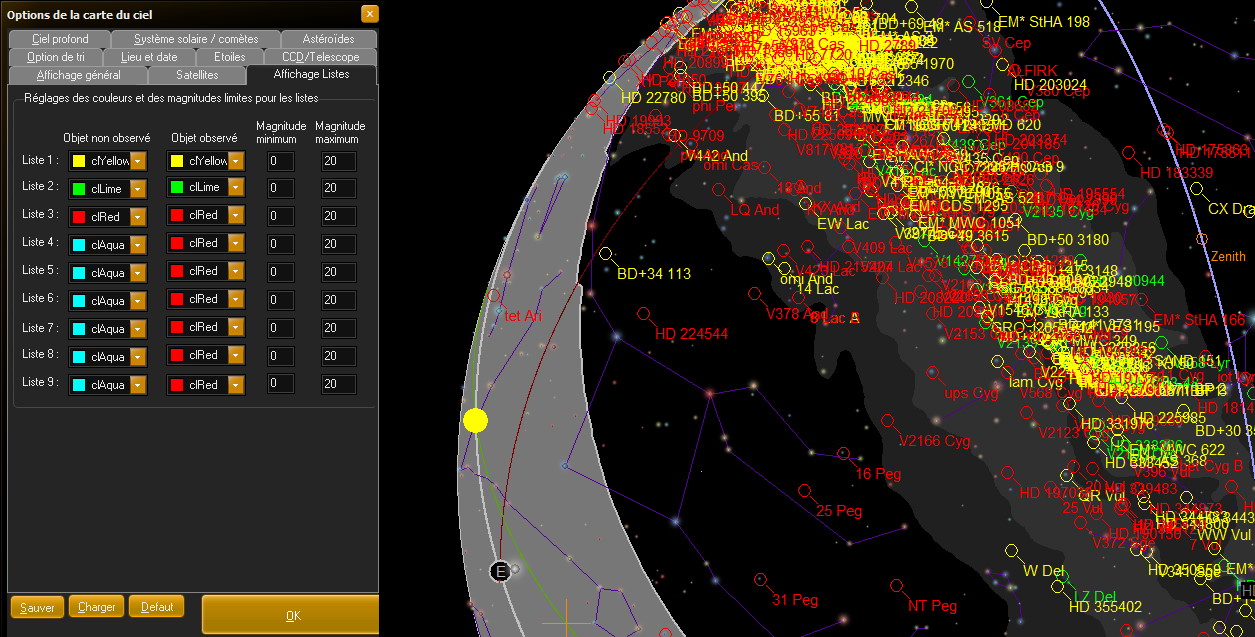Viewport: 1255px width, 637px height.
Task: Close the Options de la carte du ciel dialog
Action: pos(370,14)
